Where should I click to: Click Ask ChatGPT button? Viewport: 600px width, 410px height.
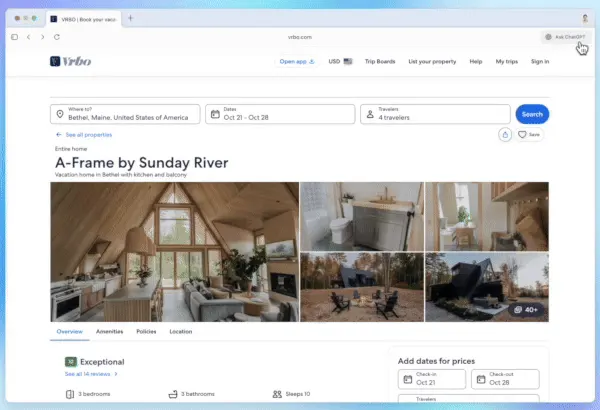click(566, 37)
